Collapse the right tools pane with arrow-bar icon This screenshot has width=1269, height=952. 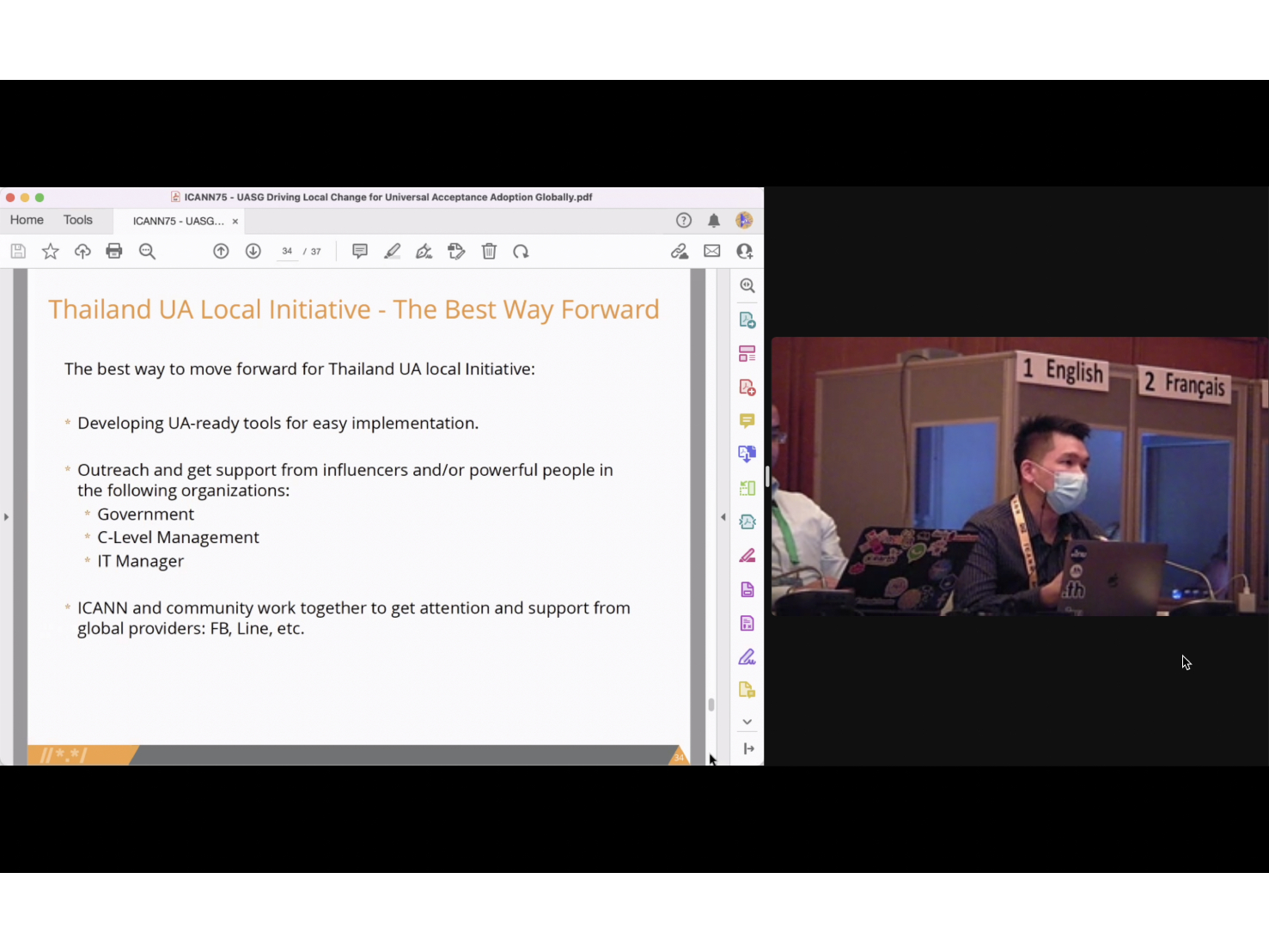748,748
